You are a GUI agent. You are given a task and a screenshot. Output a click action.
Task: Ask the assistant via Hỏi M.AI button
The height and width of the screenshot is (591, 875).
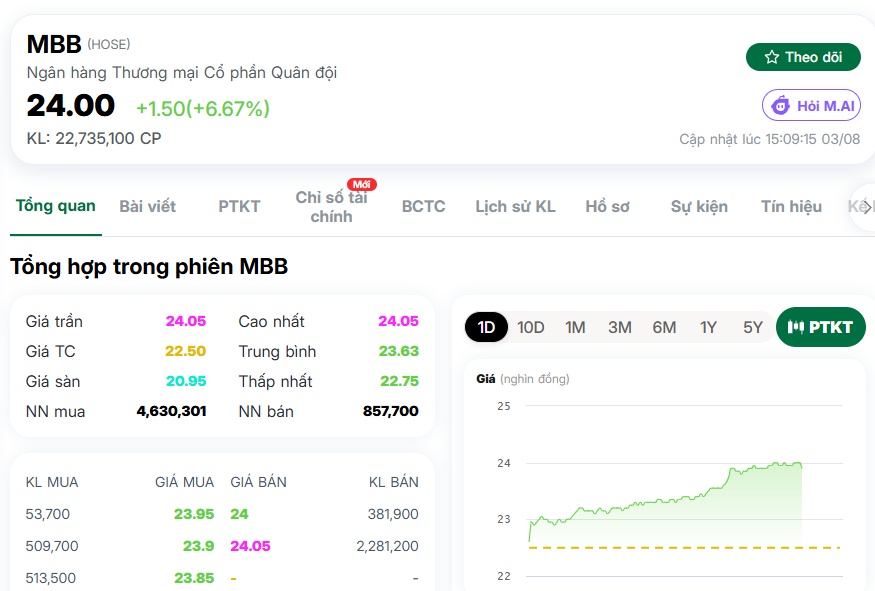[811, 105]
